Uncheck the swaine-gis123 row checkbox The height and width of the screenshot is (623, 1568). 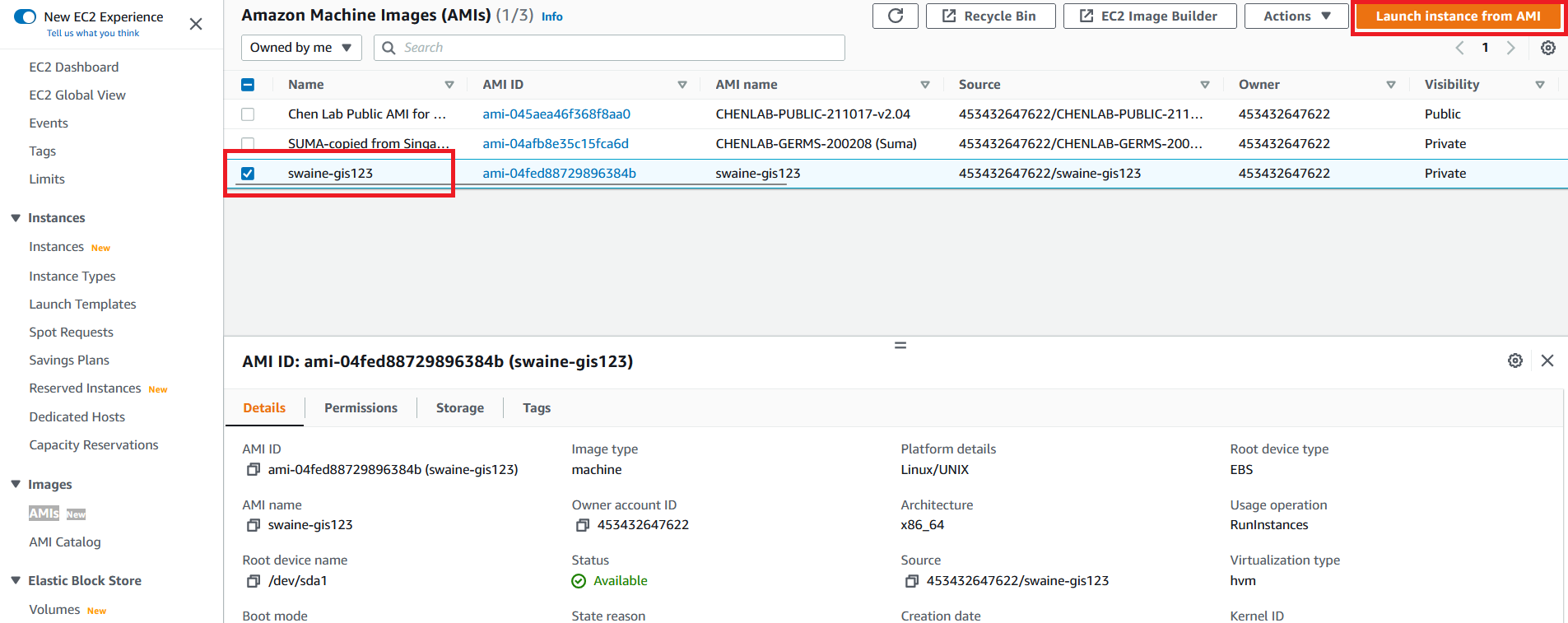click(x=248, y=174)
